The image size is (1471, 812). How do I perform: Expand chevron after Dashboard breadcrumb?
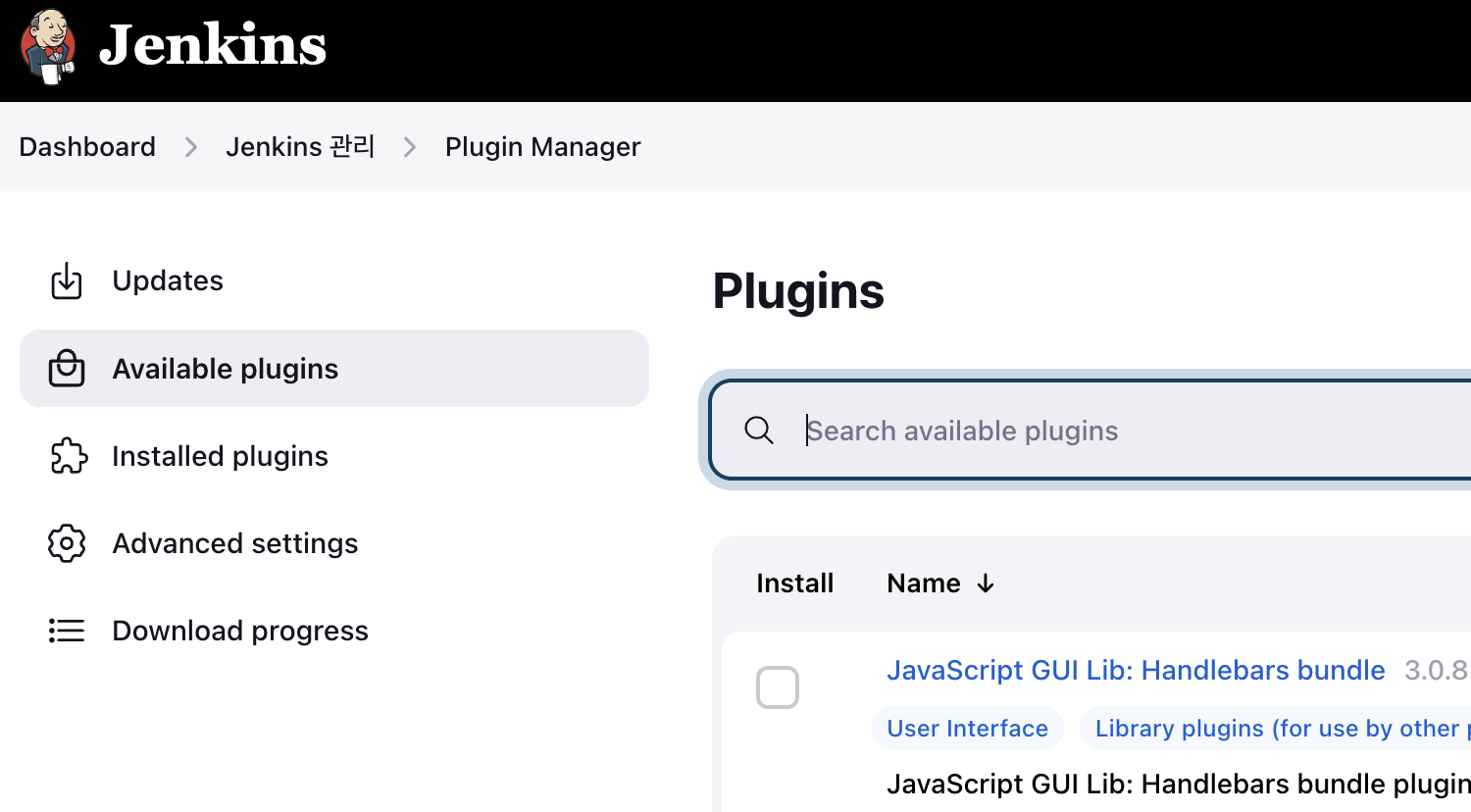pyautogui.click(x=191, y=147)
